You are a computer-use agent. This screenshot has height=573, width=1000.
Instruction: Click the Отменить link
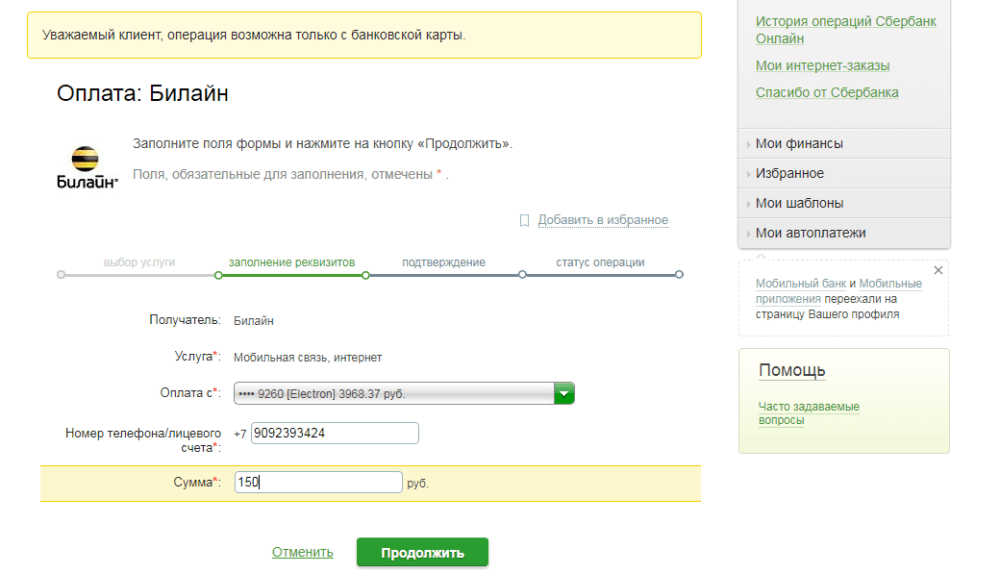pos(302,552)
